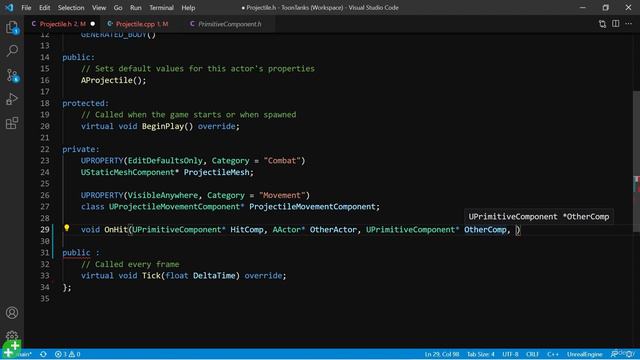Open the Run and Debug view
This screenshot has width=640, height=360.
12,99
